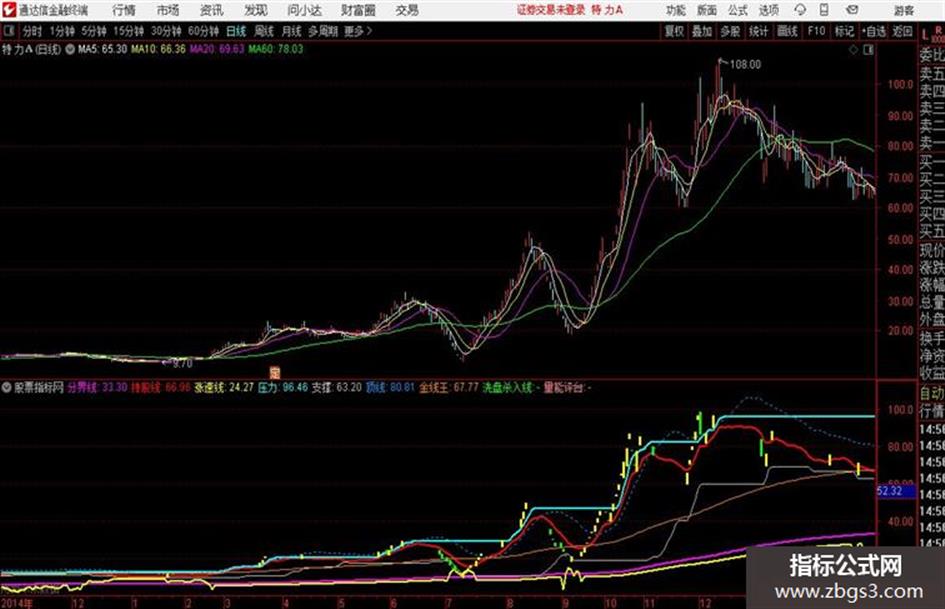The width and height of the screenshot is (945, 609).
Task: Open the 资讯 menu
Action: tap(211, 10)
